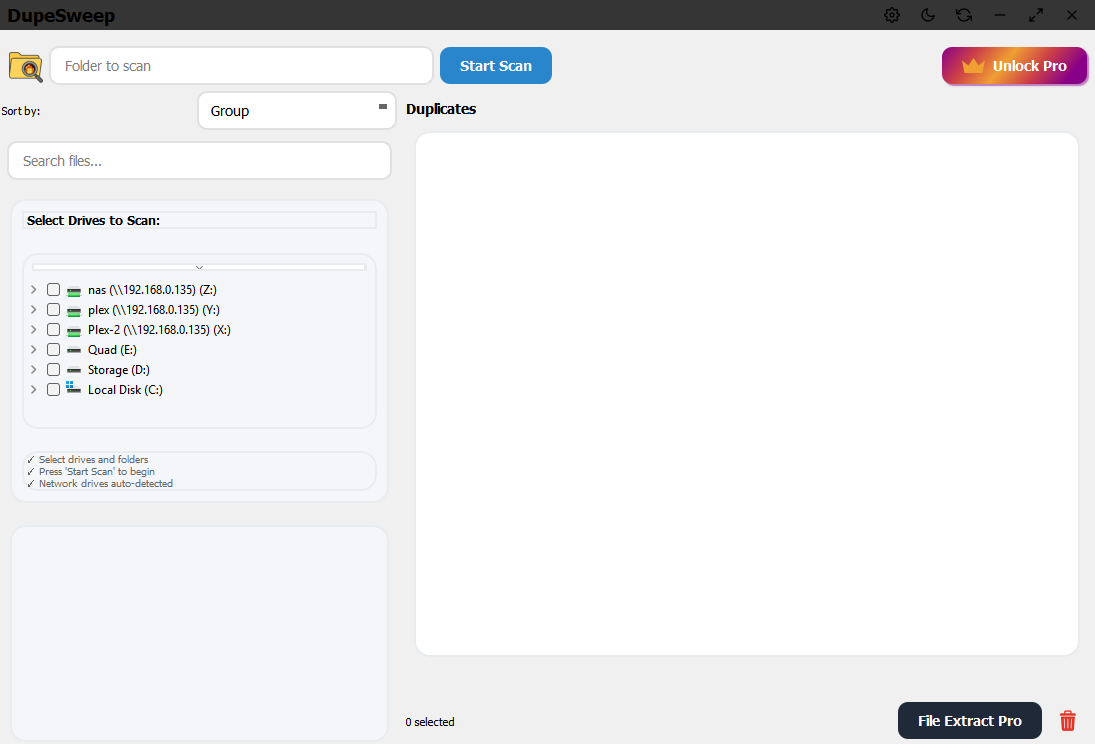
Task: Click the Unlock Pro button
Action: [1015, 66]
